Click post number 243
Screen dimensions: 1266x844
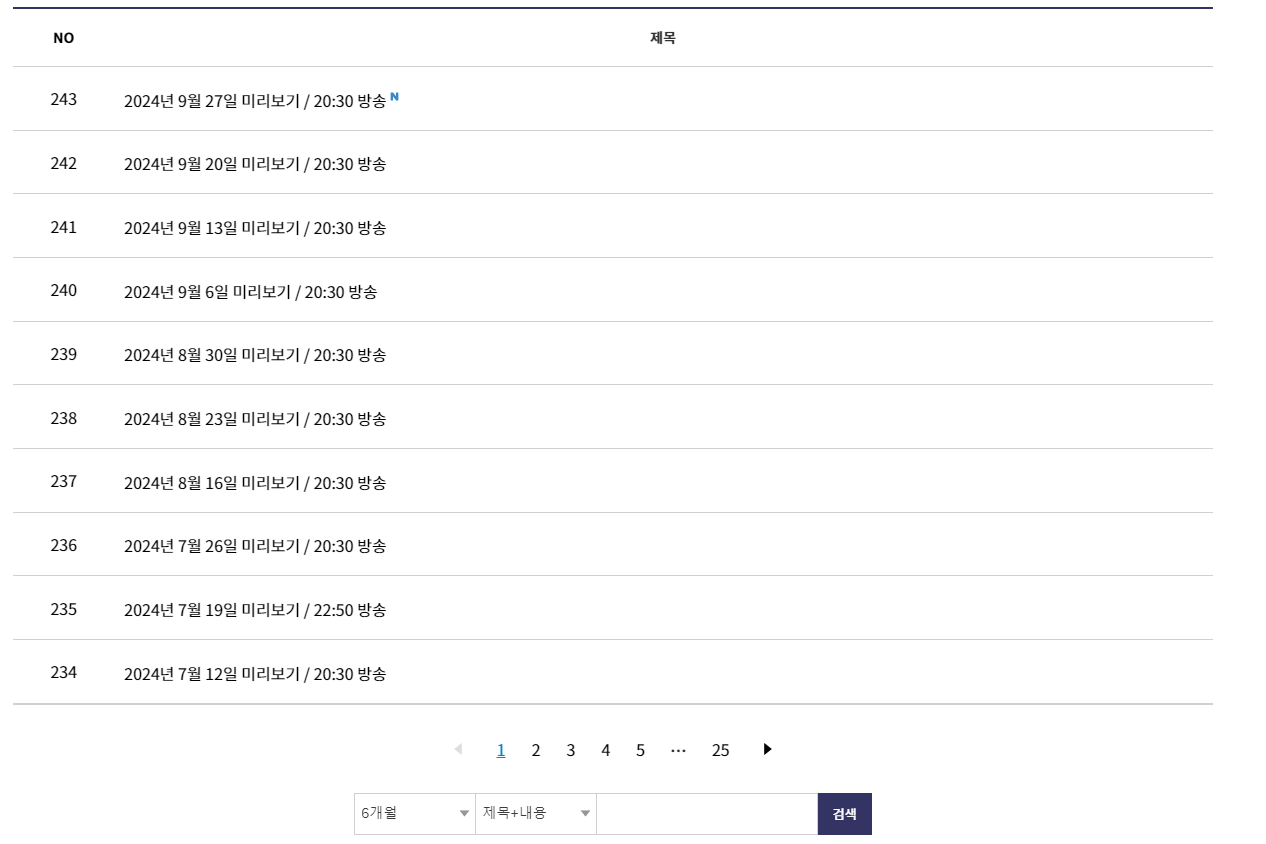click(63, 99)
